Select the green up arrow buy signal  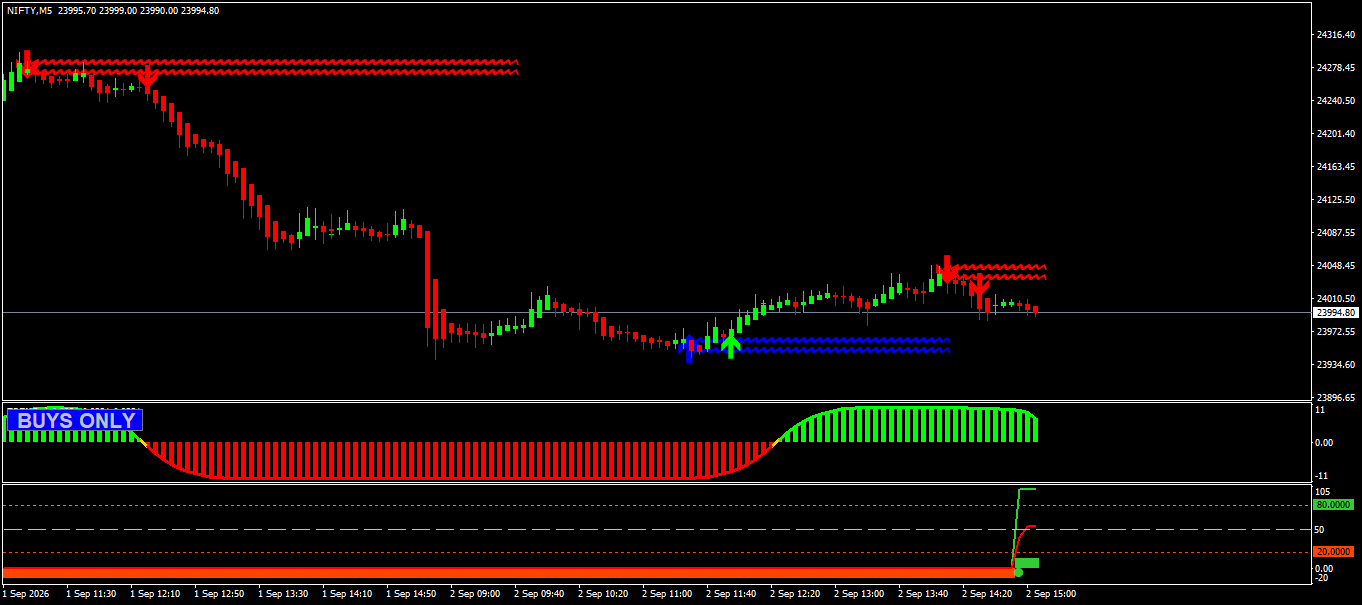click(x=731, y=346)
